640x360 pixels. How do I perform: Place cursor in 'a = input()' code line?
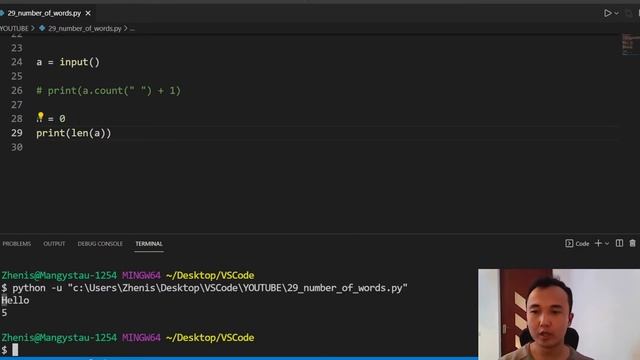point(68,62)
